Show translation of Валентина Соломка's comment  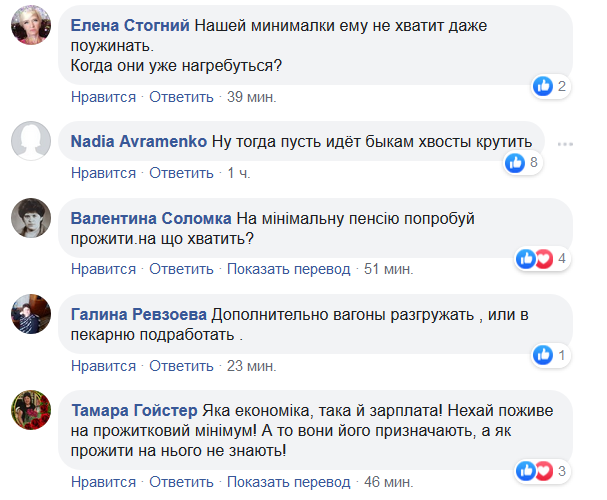tap(288, 269)
